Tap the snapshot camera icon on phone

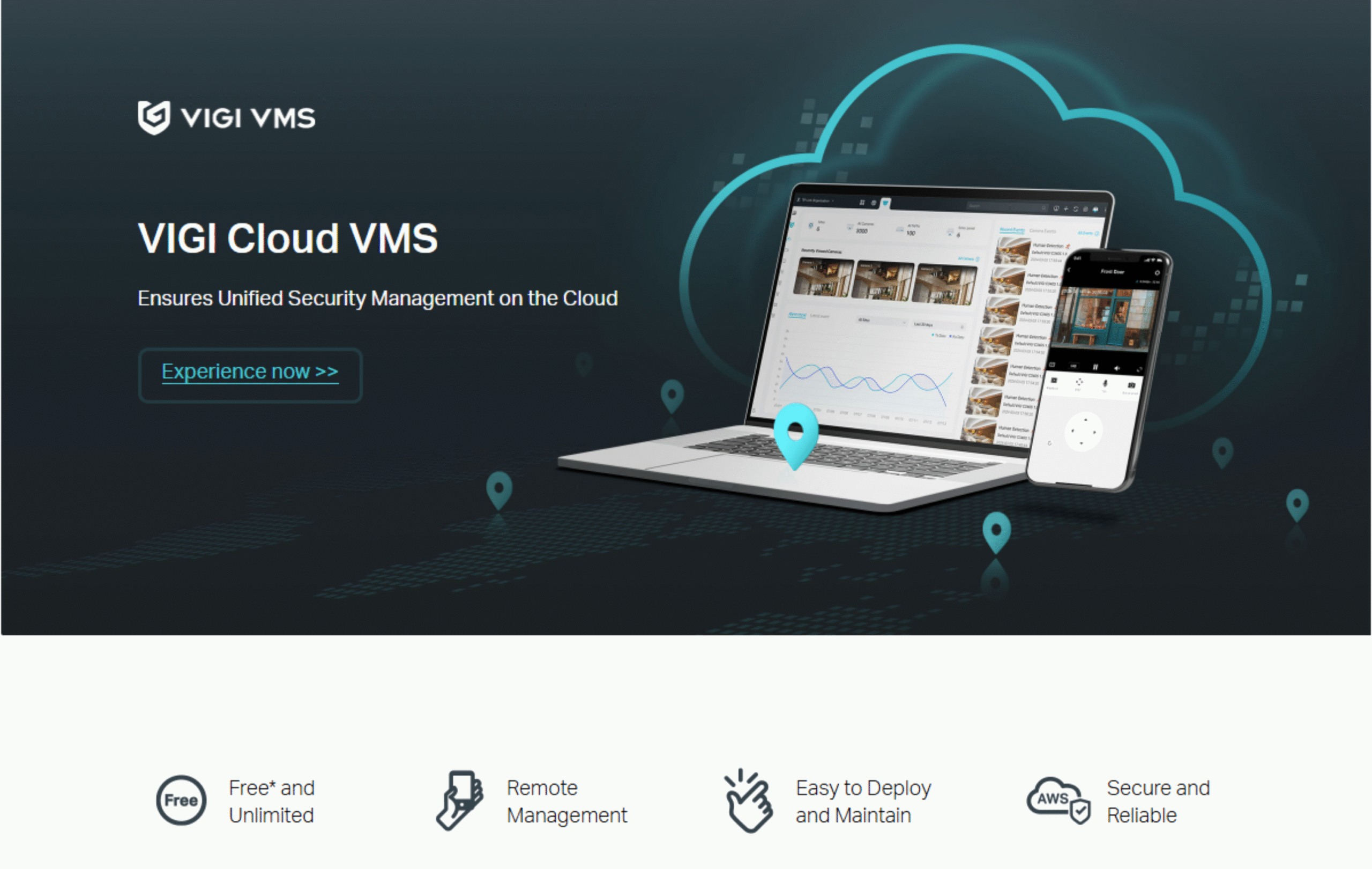click(1131, 386)
